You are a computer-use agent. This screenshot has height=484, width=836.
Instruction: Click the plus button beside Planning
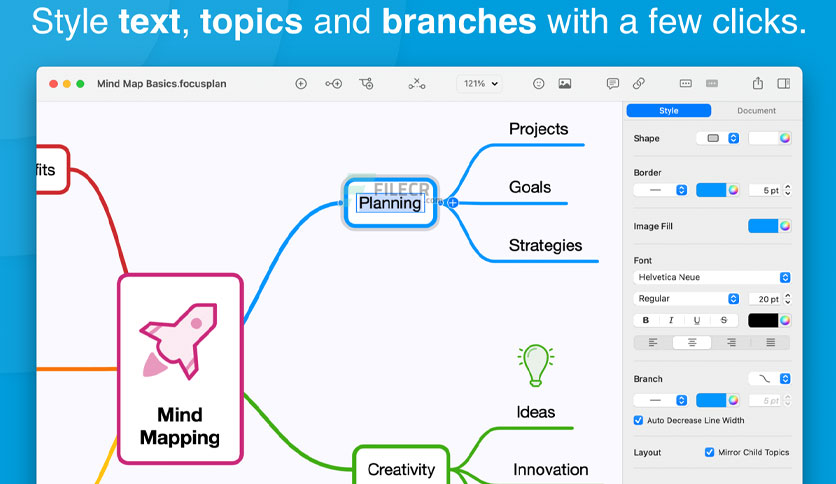[x=453, y=203]
